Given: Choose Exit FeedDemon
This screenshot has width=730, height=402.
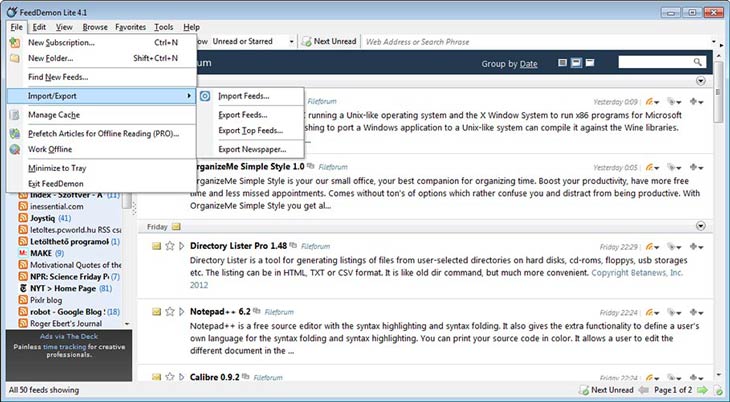Looking at the screenshot, I should tap(101, 184).
